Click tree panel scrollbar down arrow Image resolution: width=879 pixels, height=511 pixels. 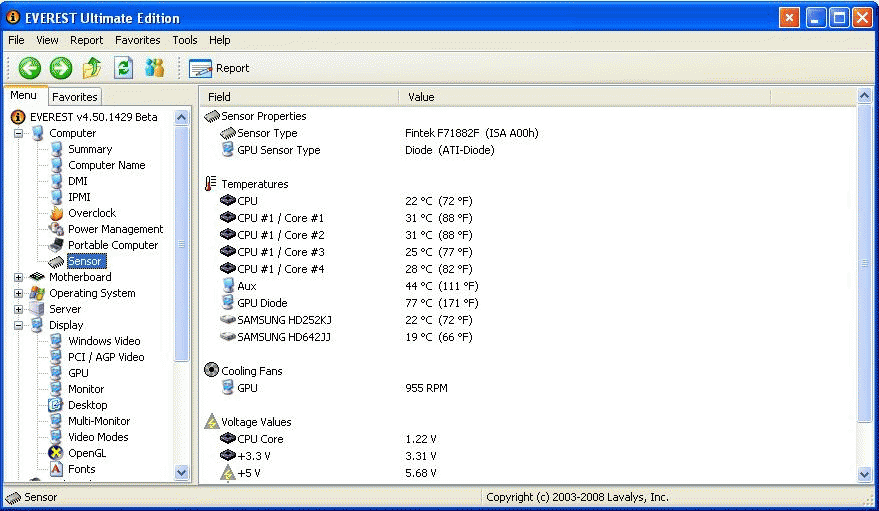point(182,472)
